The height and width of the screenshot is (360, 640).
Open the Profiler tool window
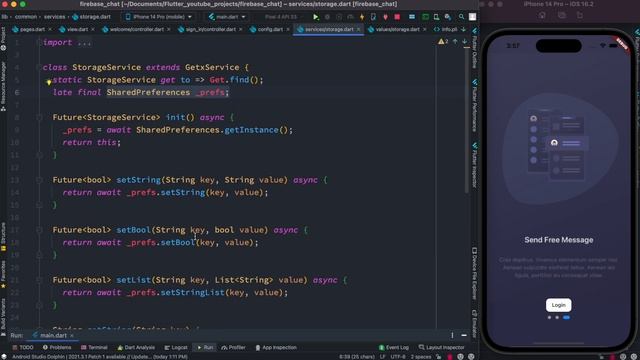(233, 347)
